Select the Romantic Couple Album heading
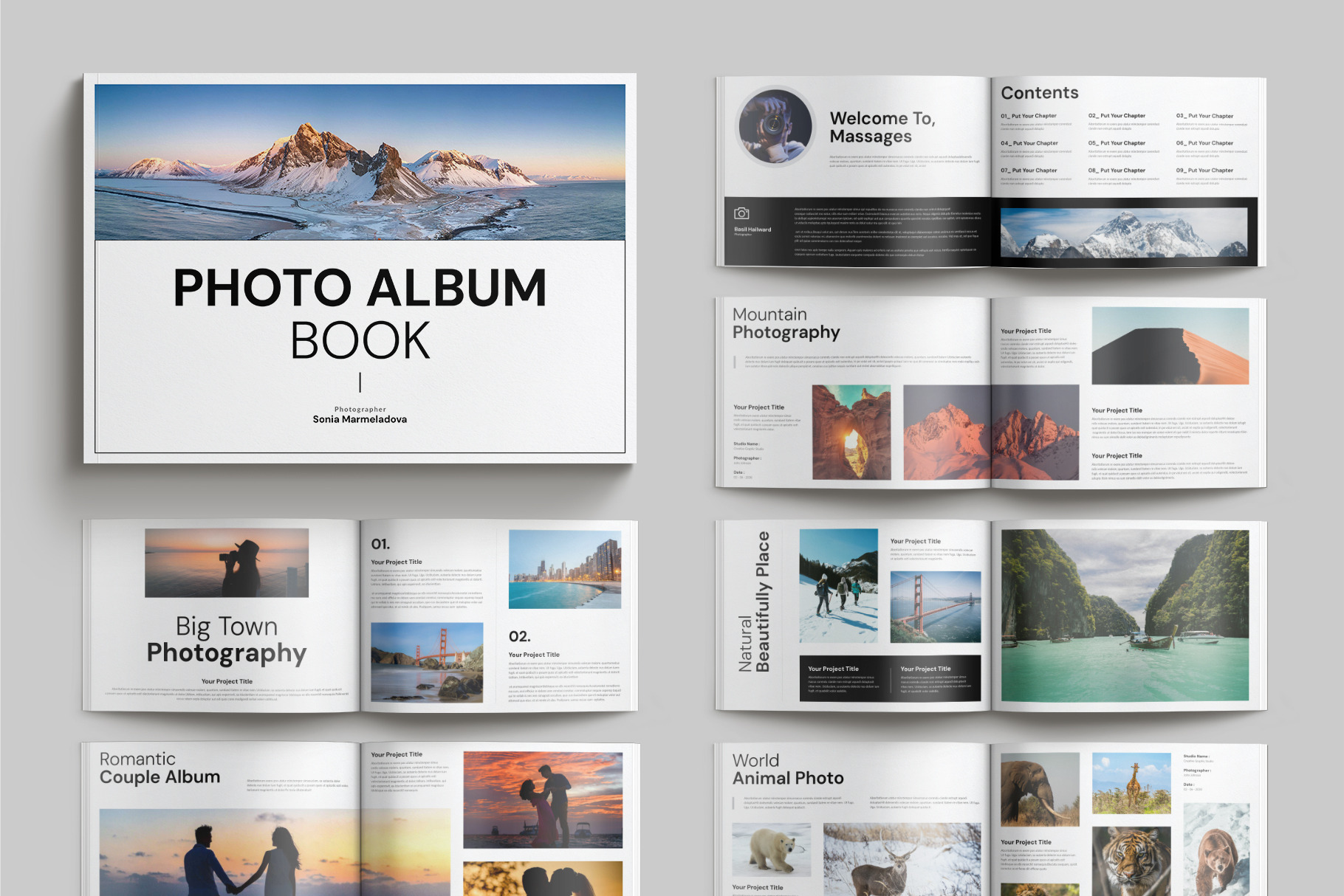Screen dimensions: 1344x896 (x=160, y=768)
